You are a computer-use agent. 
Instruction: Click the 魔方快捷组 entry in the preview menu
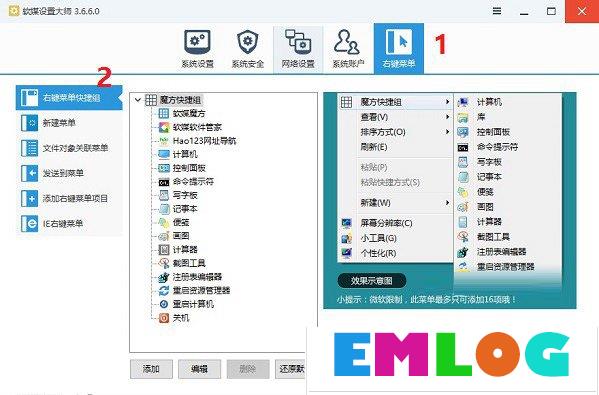point(395,102)
